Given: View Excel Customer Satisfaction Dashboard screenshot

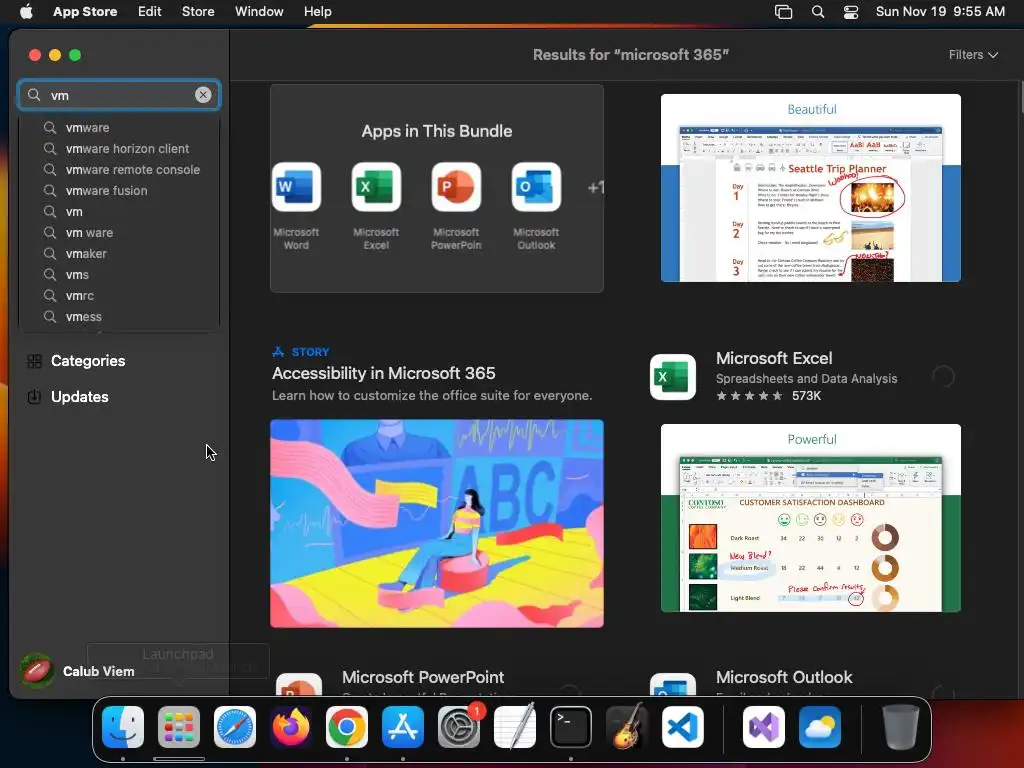Looking at the screenshot, I should [x=810, y=518].
